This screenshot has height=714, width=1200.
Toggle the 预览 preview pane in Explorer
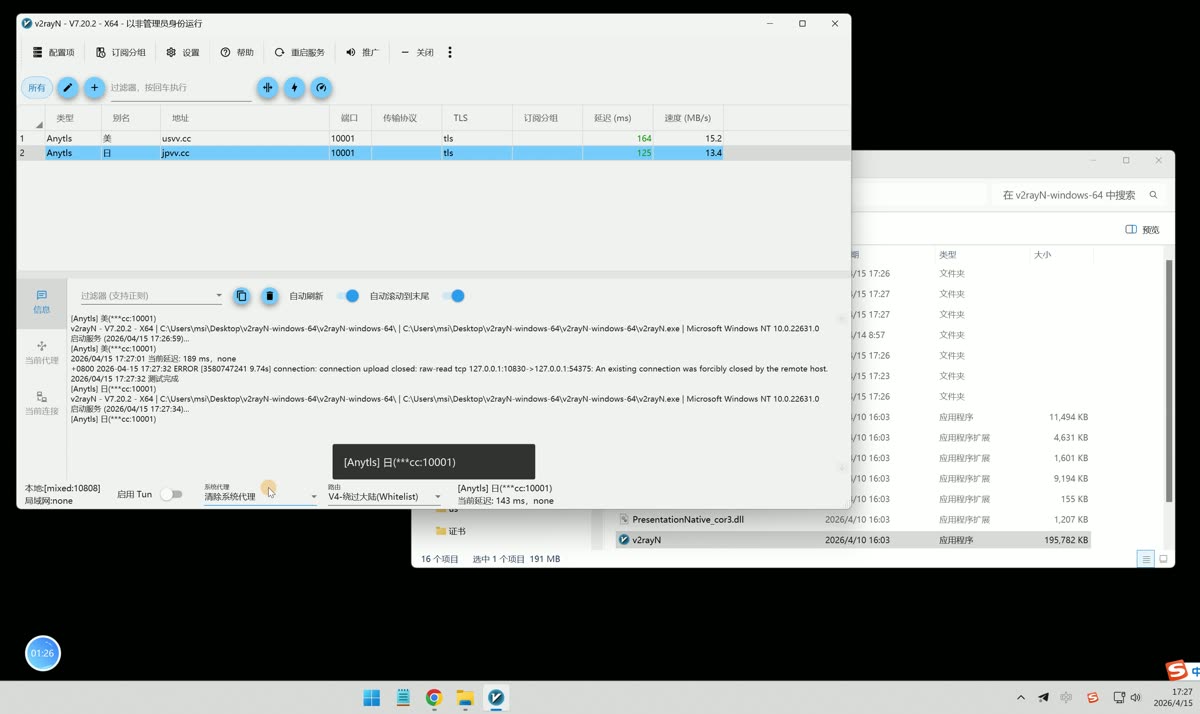tap(1142, 230)
